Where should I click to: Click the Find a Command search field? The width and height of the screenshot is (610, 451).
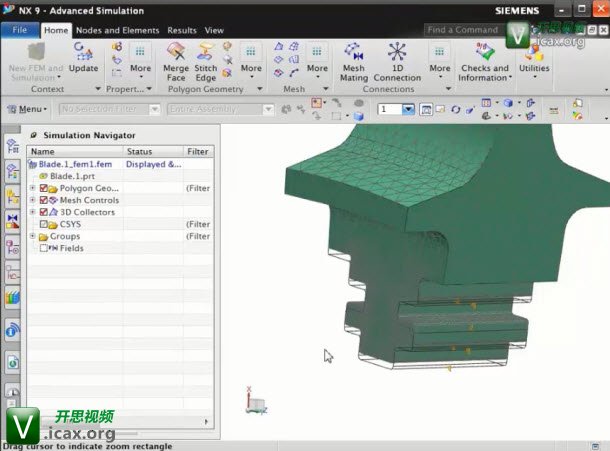(462, 30)
